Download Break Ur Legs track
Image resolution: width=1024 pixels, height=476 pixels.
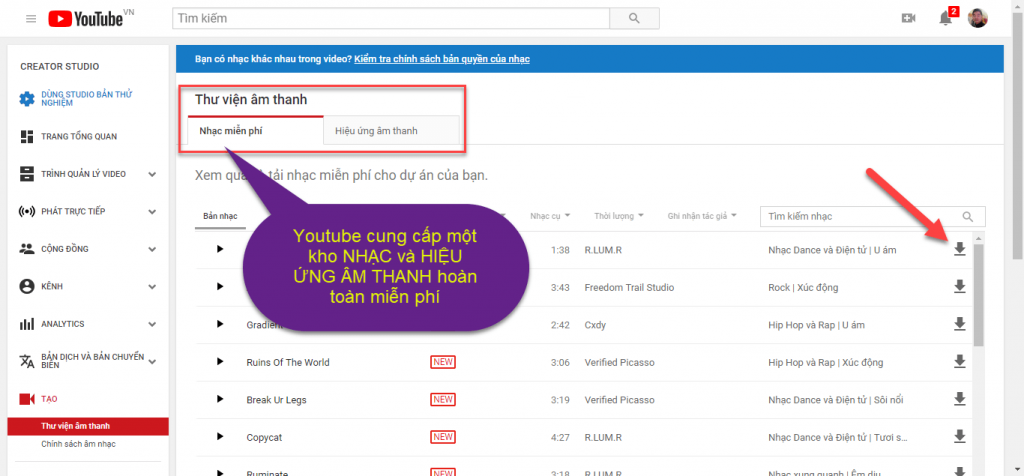click(x=959, y=399)
